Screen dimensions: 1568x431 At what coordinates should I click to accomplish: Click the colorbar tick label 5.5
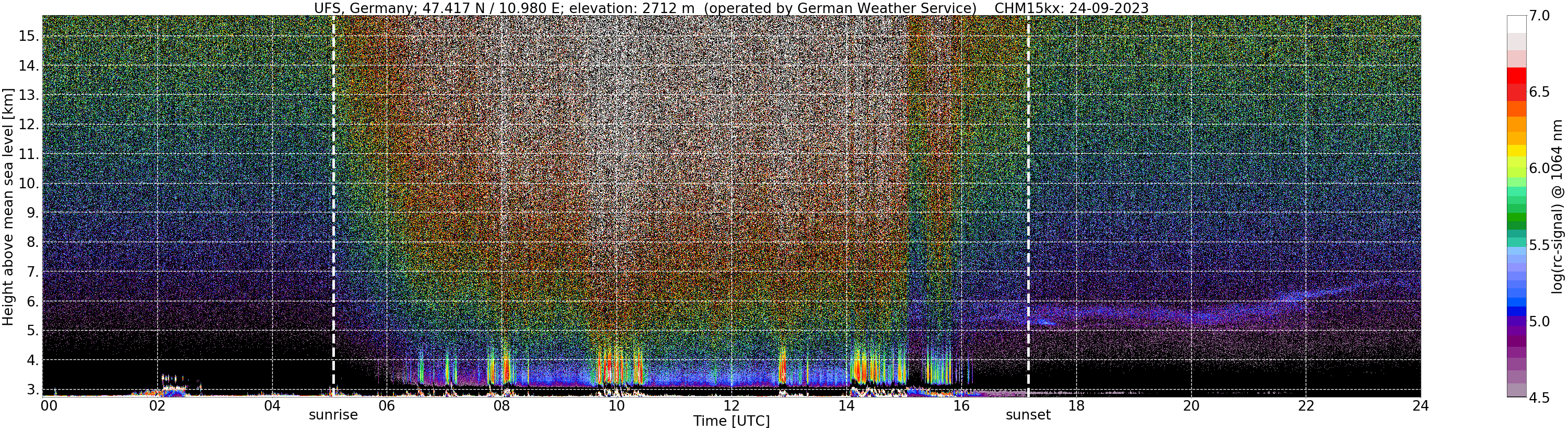(x=1539, y=245)
